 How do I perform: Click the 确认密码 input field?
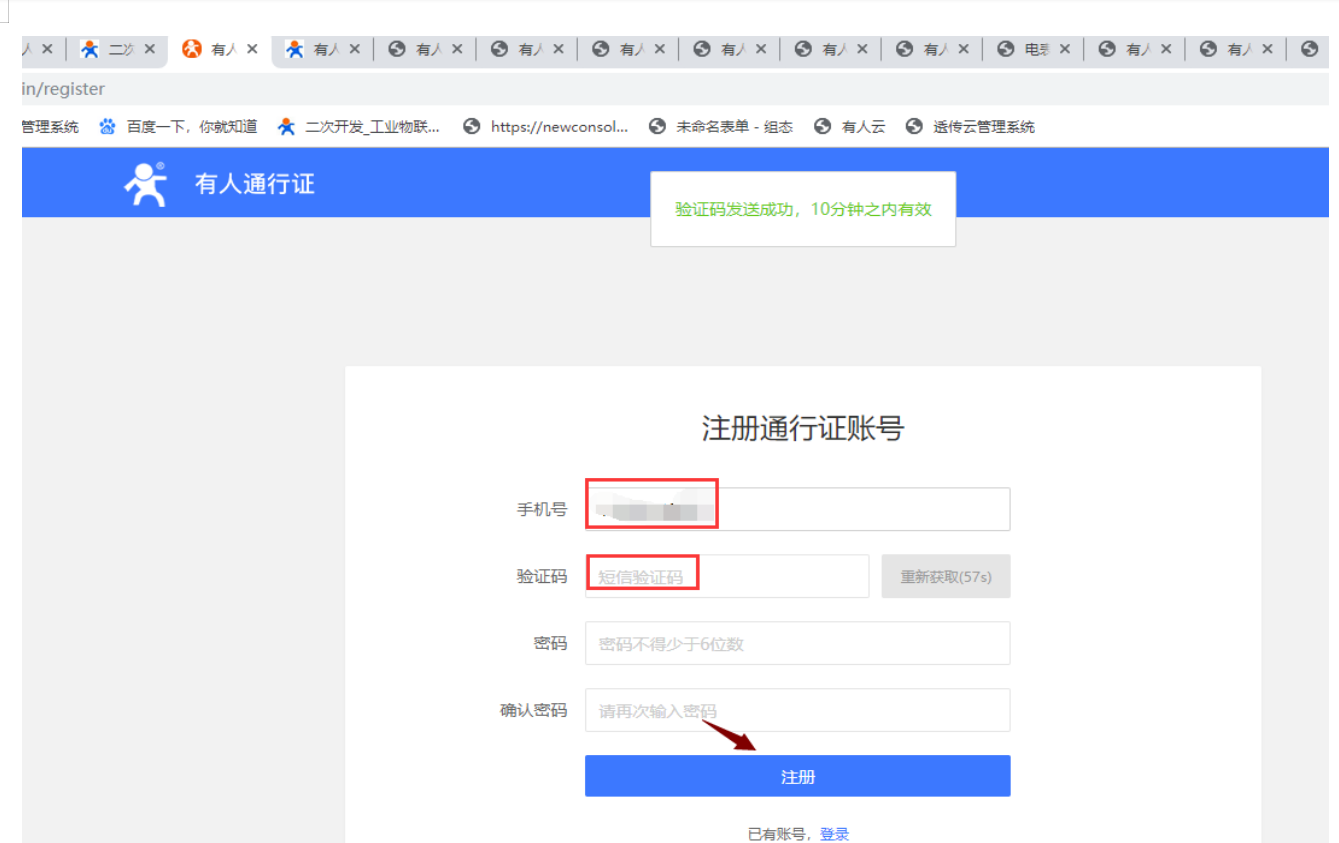[797, 711]
